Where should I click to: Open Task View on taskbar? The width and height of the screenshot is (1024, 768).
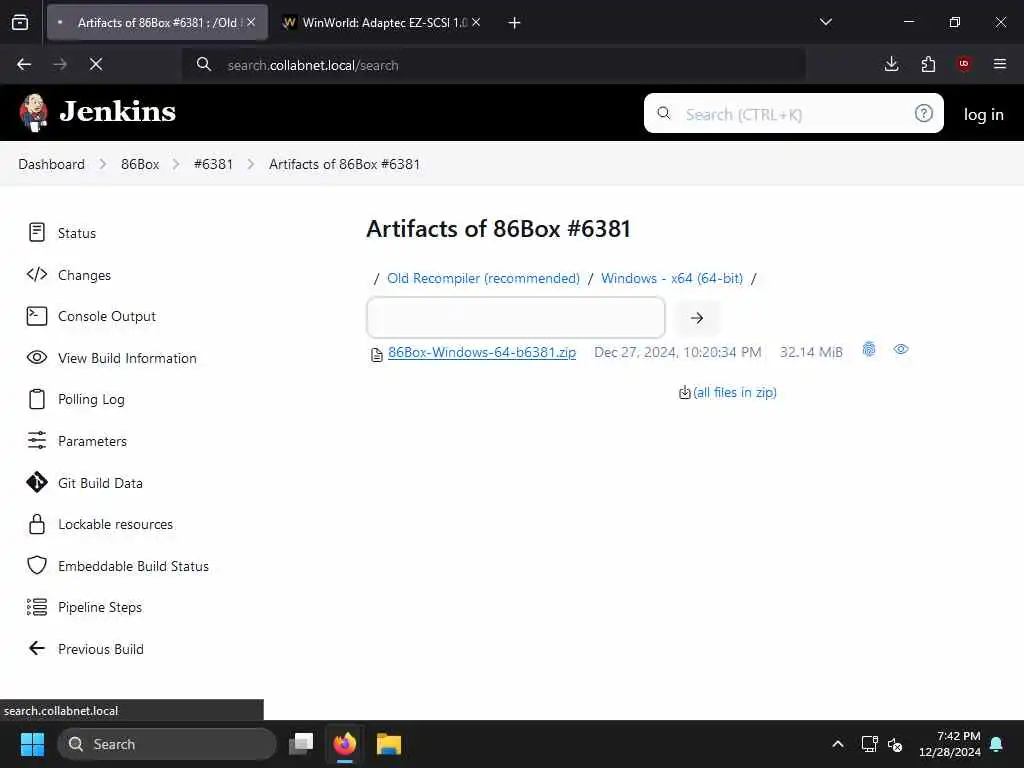[x=301, y=744]
